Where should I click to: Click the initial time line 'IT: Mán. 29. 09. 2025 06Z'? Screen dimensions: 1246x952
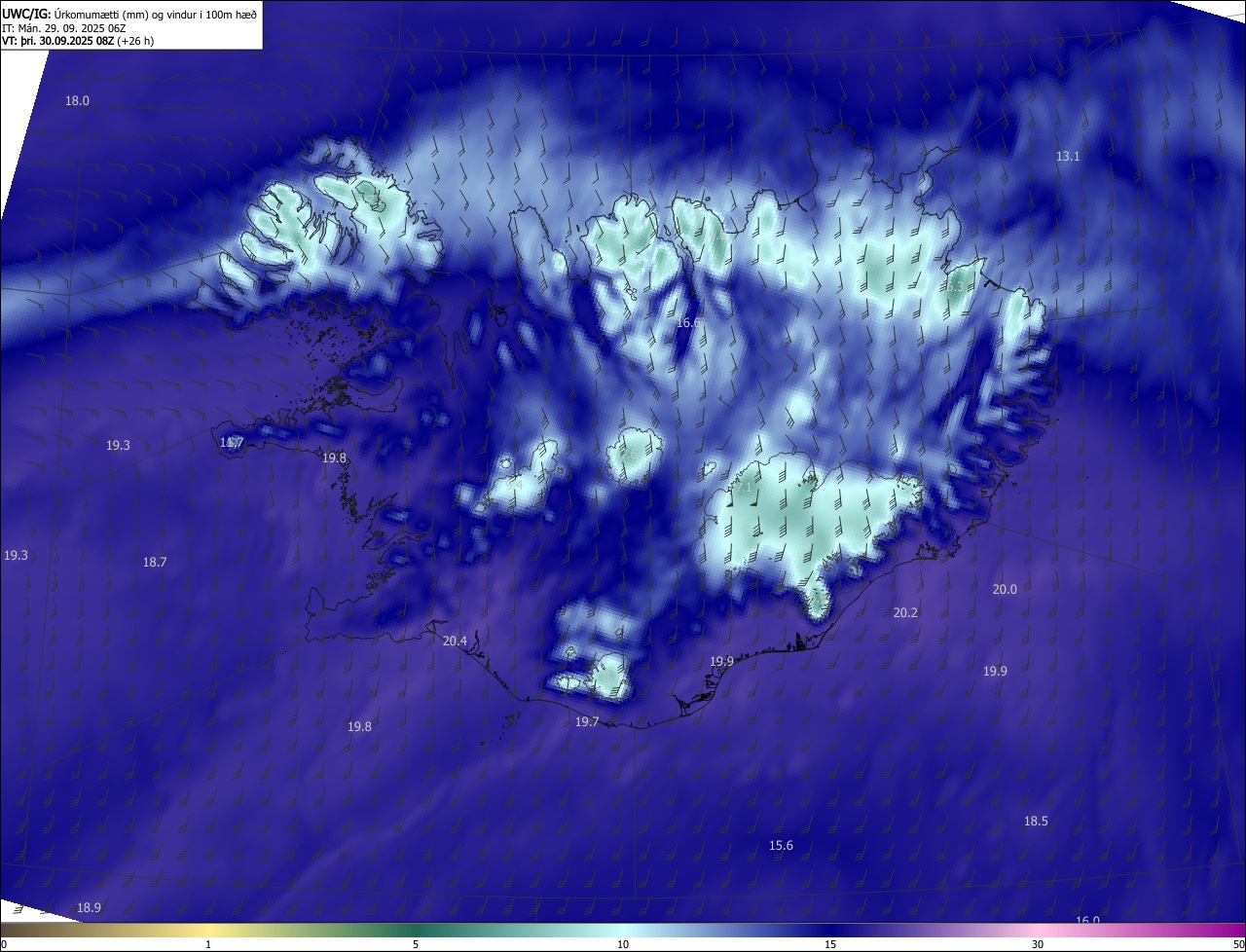tap(63, 27)
